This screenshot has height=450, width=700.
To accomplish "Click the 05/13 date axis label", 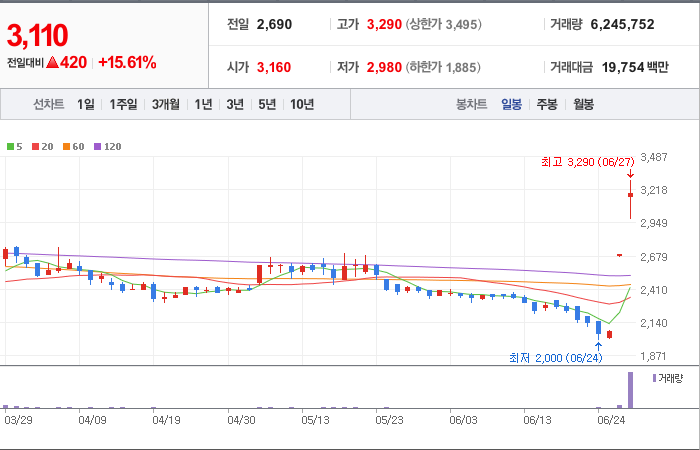I will click(315, 421).
